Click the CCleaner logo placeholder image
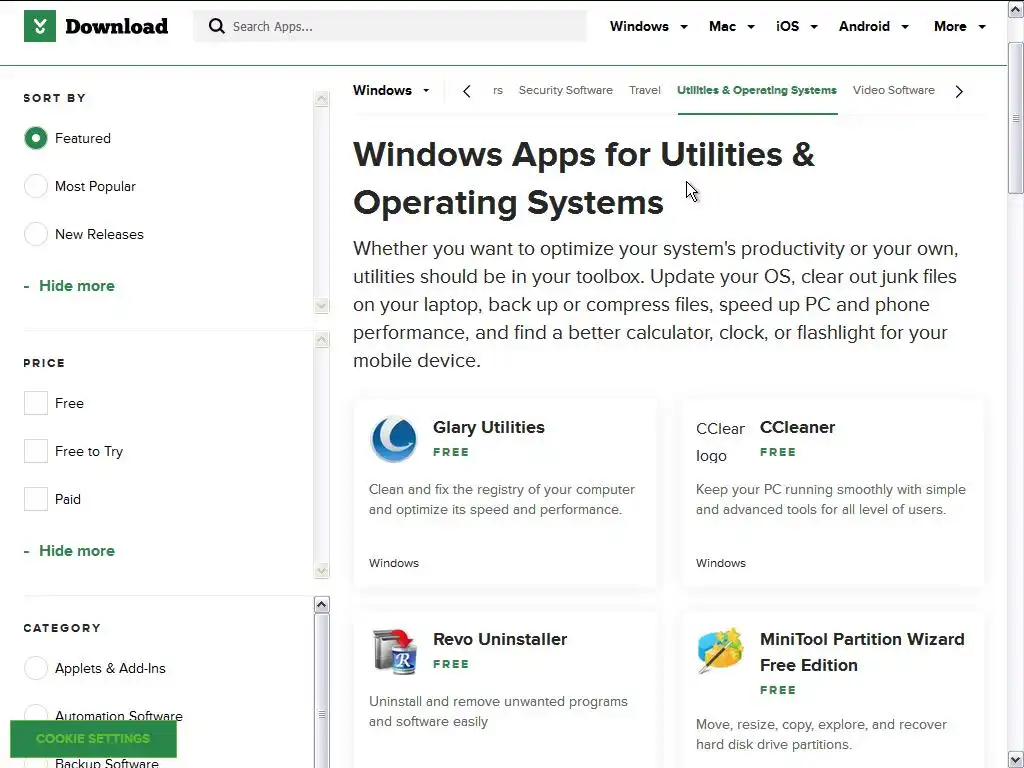Screen dimensions: 1024x768 (x=720, y=442)
